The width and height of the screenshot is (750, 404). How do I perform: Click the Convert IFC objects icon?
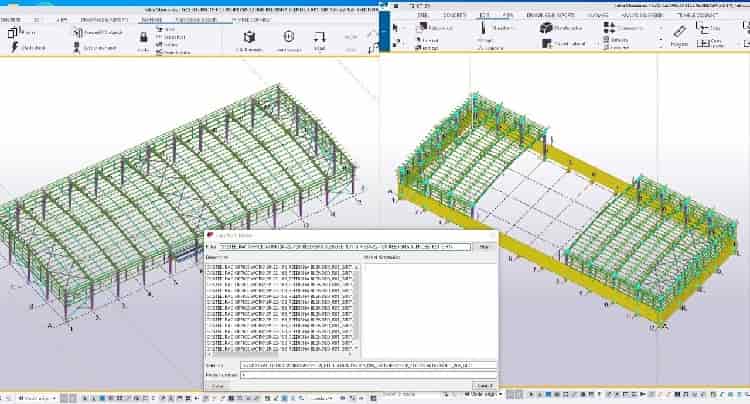[x=77, y=34]
